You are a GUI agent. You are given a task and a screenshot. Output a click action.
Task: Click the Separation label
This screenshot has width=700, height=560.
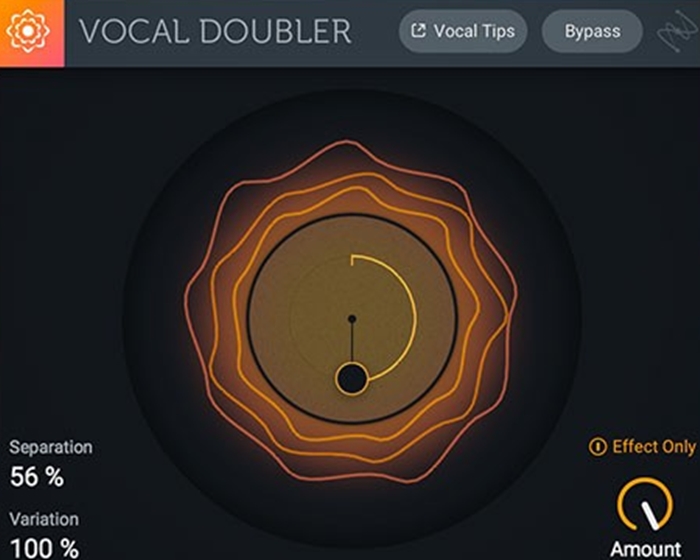(51, 447)
